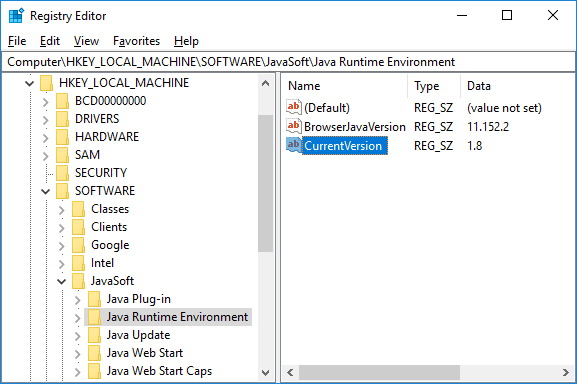Expand the Java Runtime Environment key
This screenshot has width=577, height=384.
click(77, 318)
